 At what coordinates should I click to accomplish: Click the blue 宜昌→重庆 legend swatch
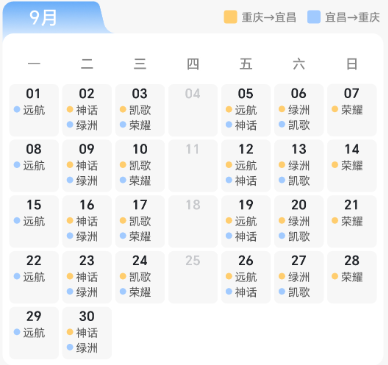314,17
